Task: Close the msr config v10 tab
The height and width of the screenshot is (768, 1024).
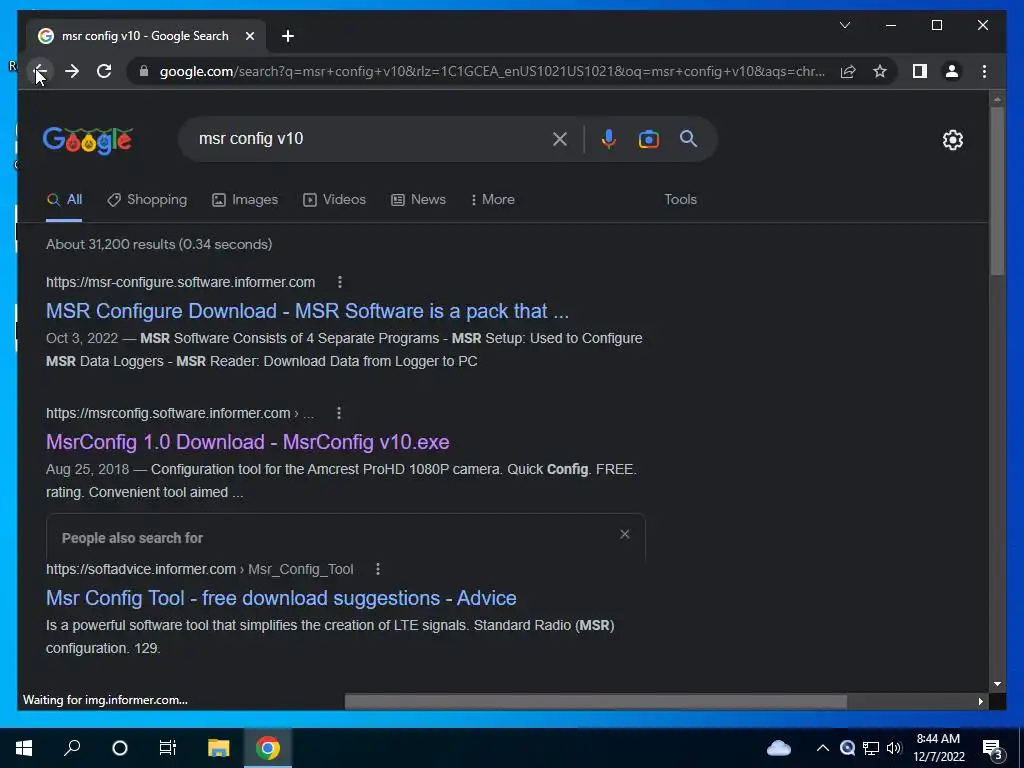Action: (249, 36)
